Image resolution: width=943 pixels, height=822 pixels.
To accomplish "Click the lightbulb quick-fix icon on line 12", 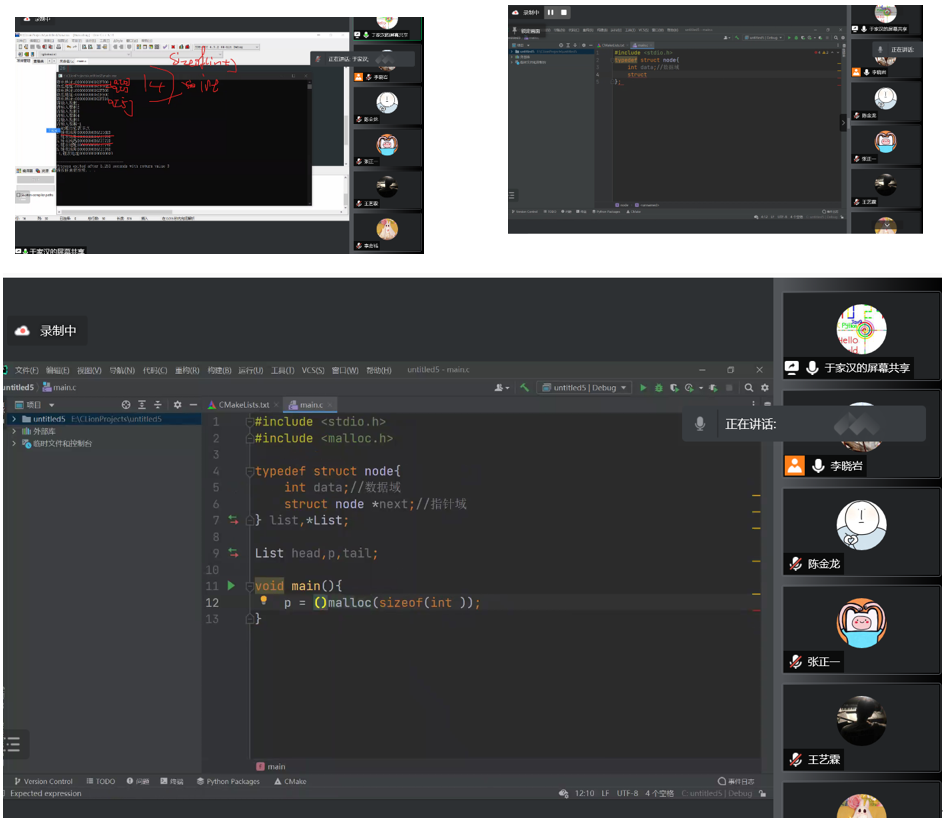I will [x=264, y=602].
